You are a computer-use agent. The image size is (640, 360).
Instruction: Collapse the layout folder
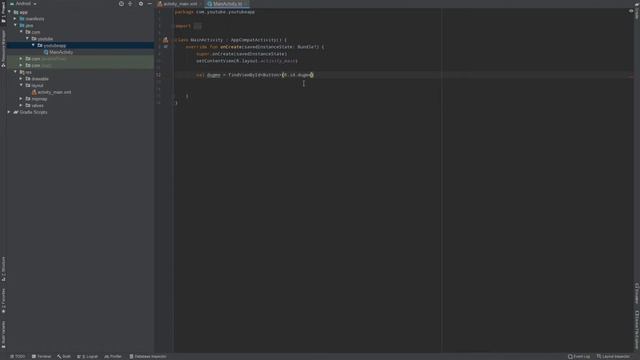click(21, 85)
